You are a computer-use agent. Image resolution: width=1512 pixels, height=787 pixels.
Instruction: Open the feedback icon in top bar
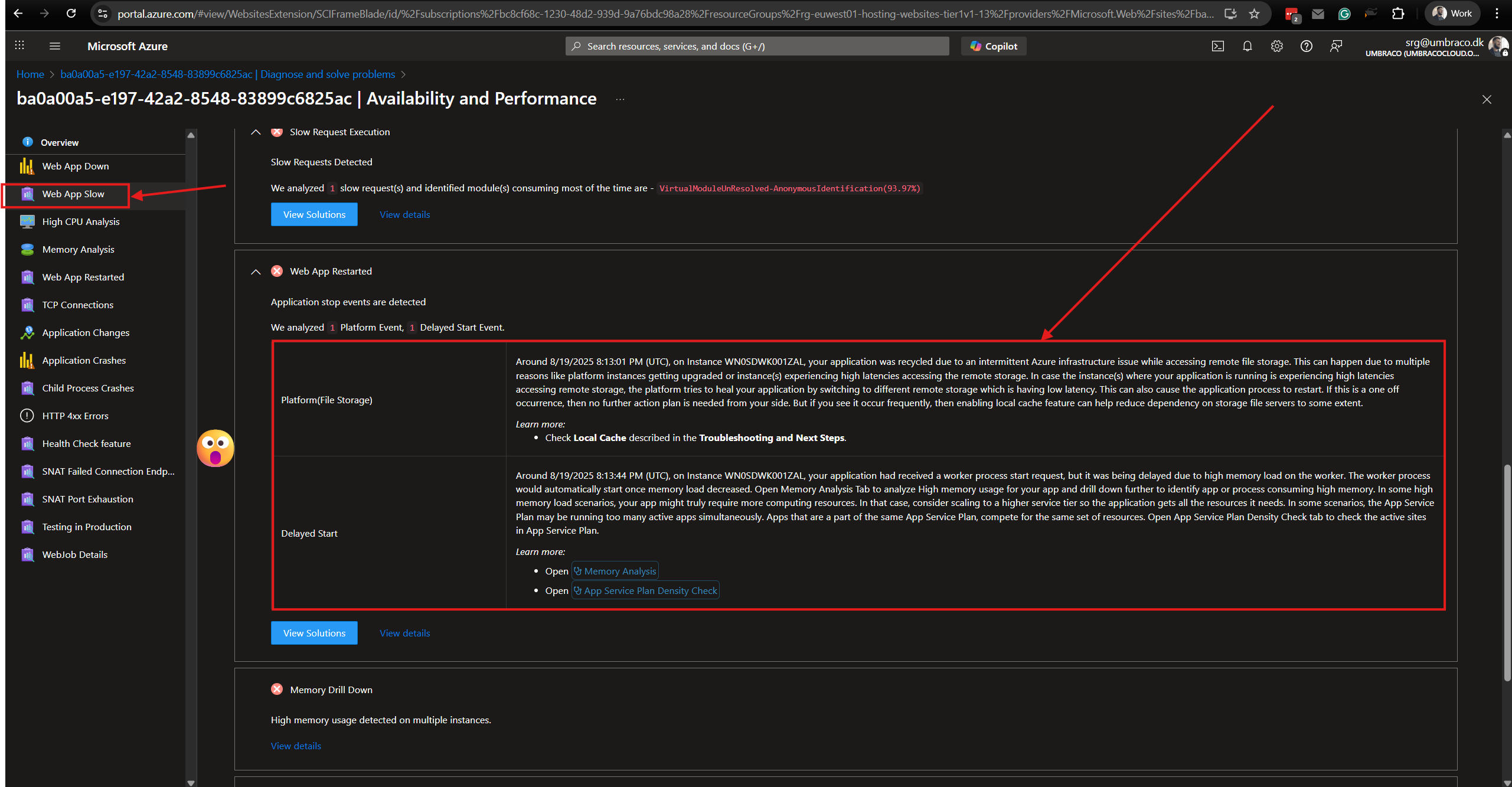(x=1335, y=46)
